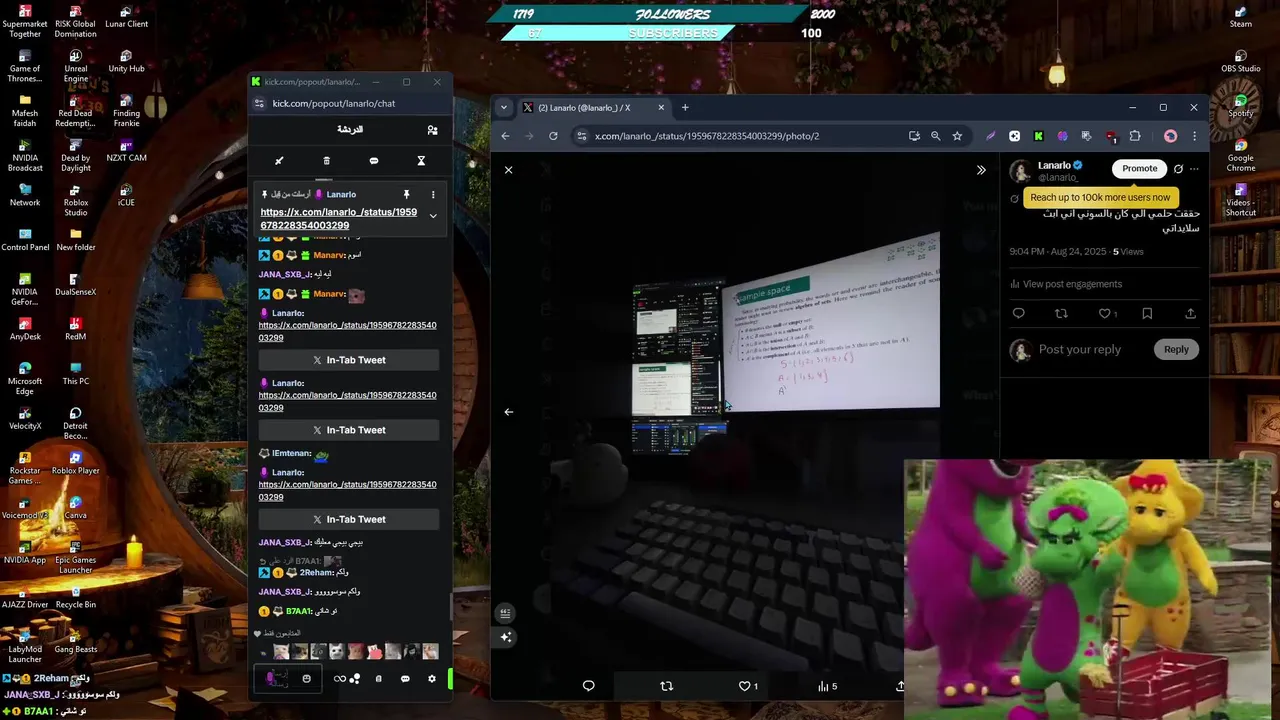
Task: Open the Recycle Bin desktop icon
Action: coord(76,598)
